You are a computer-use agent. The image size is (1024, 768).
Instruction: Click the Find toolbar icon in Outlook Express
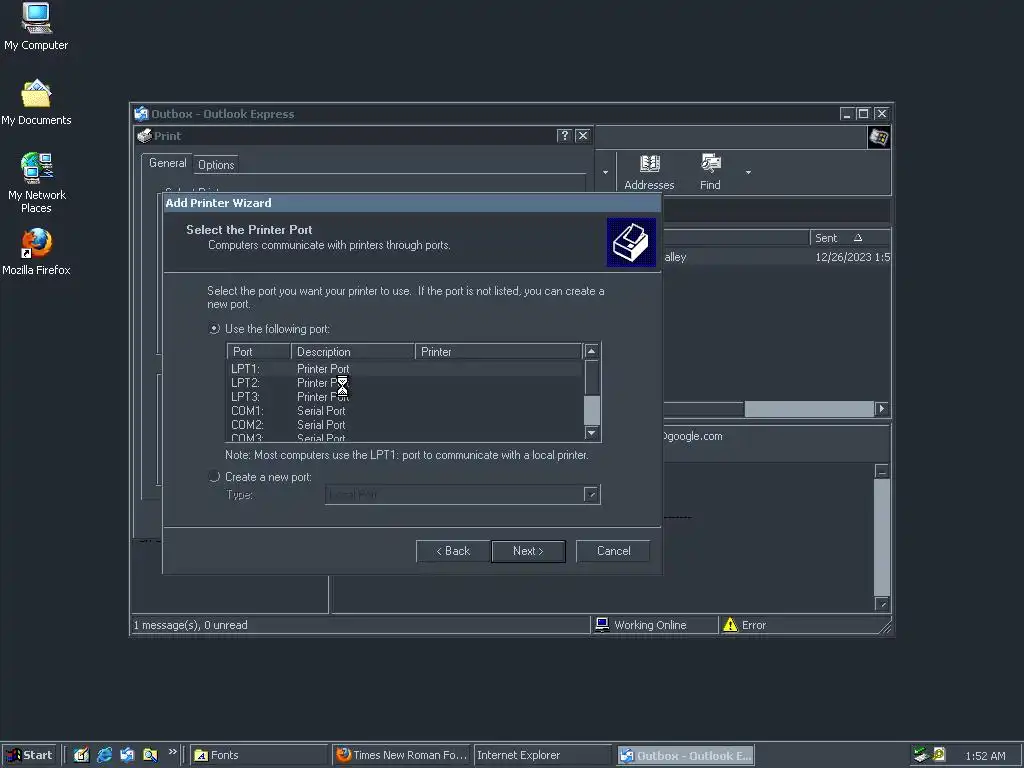pos(710,172)
